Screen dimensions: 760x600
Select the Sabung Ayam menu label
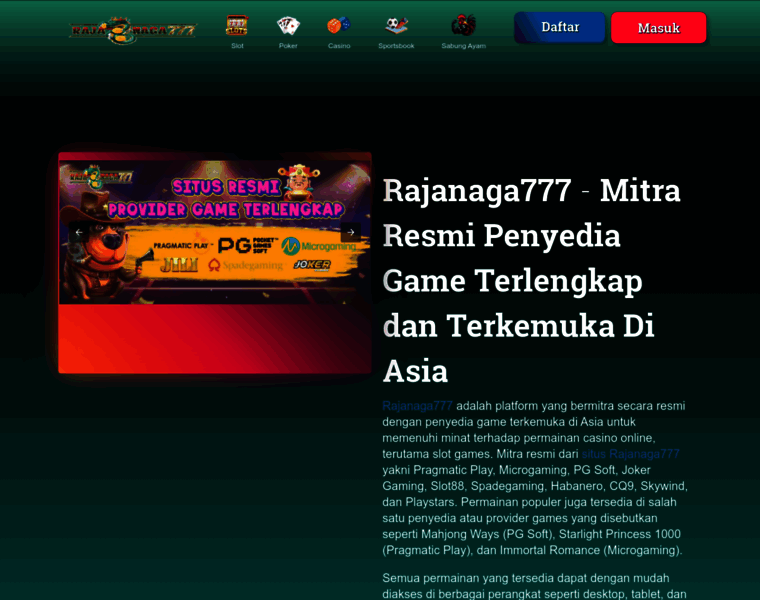(x=463, y=46)
